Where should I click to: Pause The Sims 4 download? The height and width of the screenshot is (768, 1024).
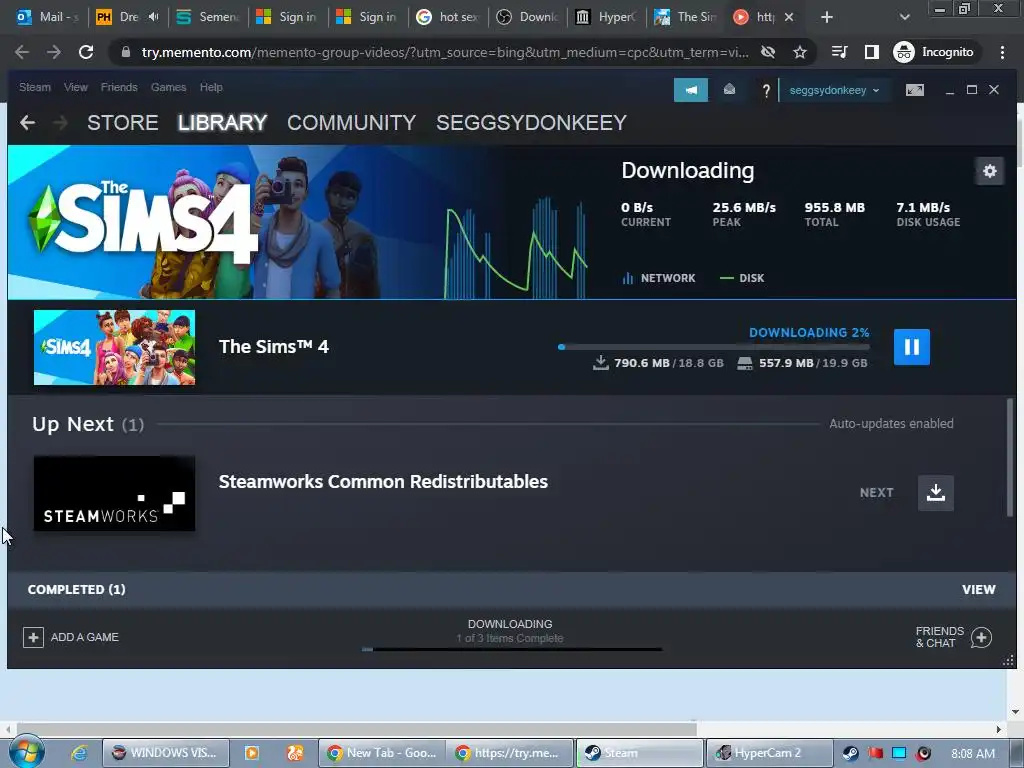(911, 347)
